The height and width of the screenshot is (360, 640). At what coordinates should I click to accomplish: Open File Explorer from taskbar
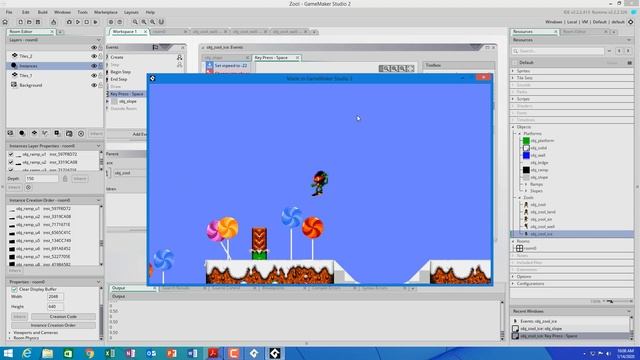[47, 353]
